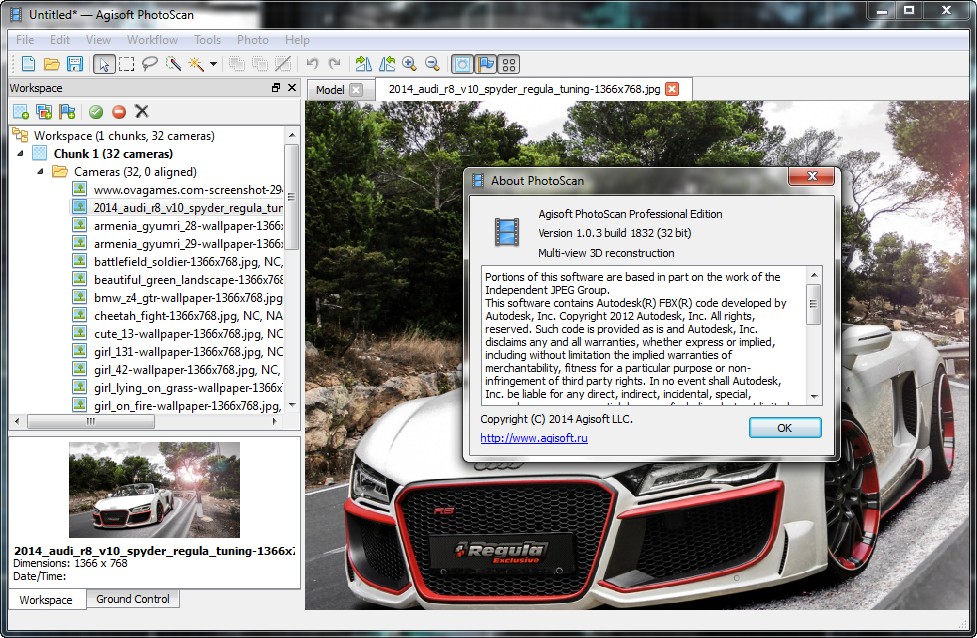Collapse the Cameras folder node

[x=41, y=171]
